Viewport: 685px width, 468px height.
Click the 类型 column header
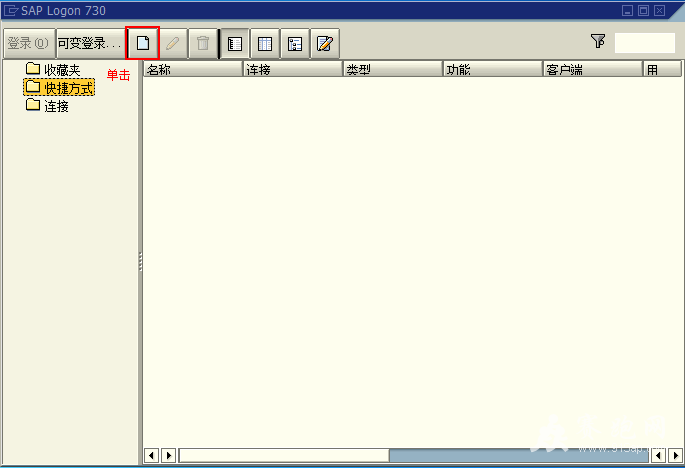point(393,69)
